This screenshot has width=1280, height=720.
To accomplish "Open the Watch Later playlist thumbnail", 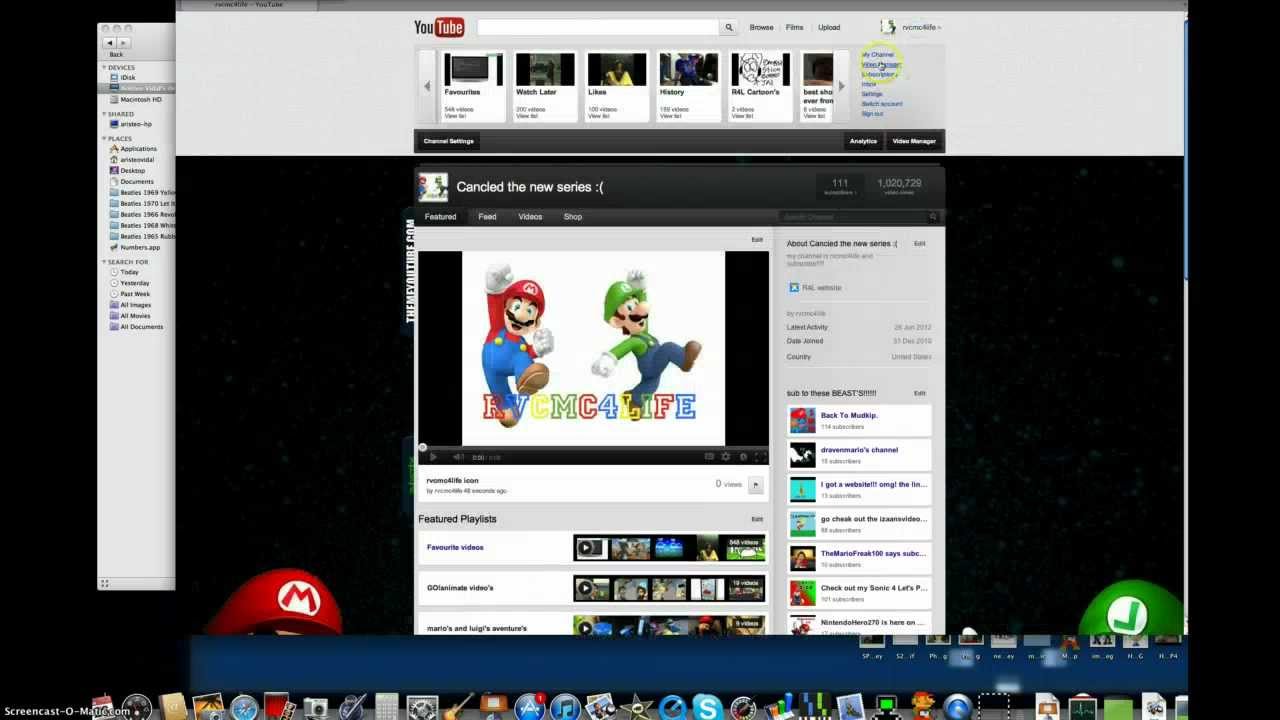I will tap(545, 69).
